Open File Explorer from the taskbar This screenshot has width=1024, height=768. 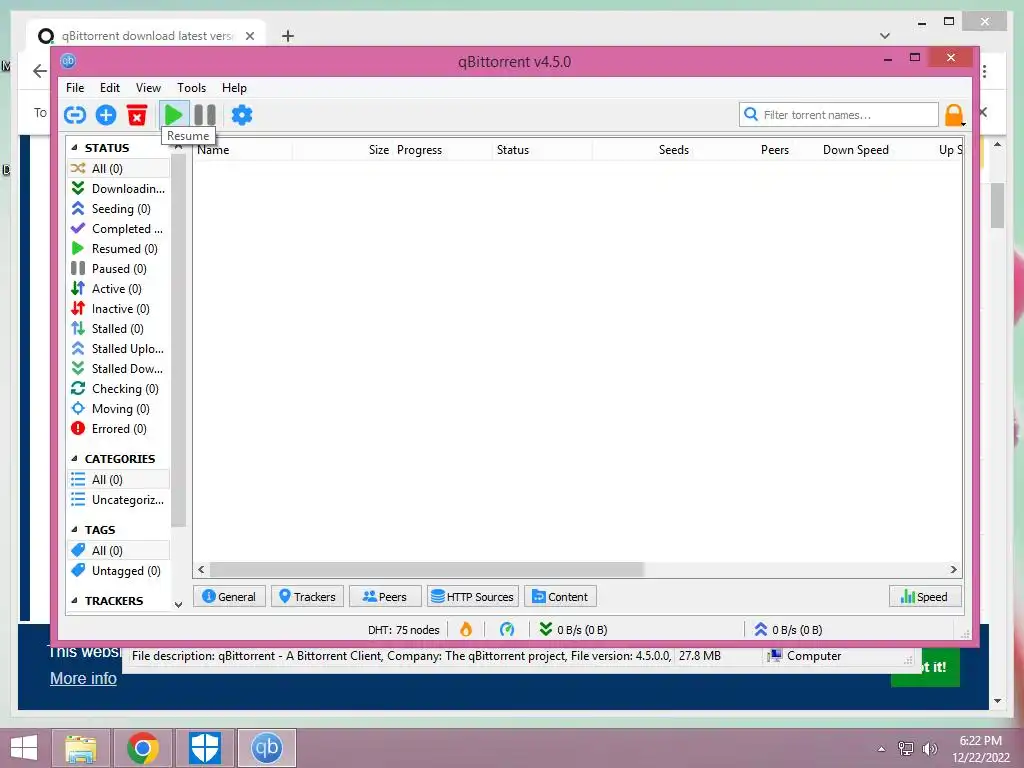point(81,748)
